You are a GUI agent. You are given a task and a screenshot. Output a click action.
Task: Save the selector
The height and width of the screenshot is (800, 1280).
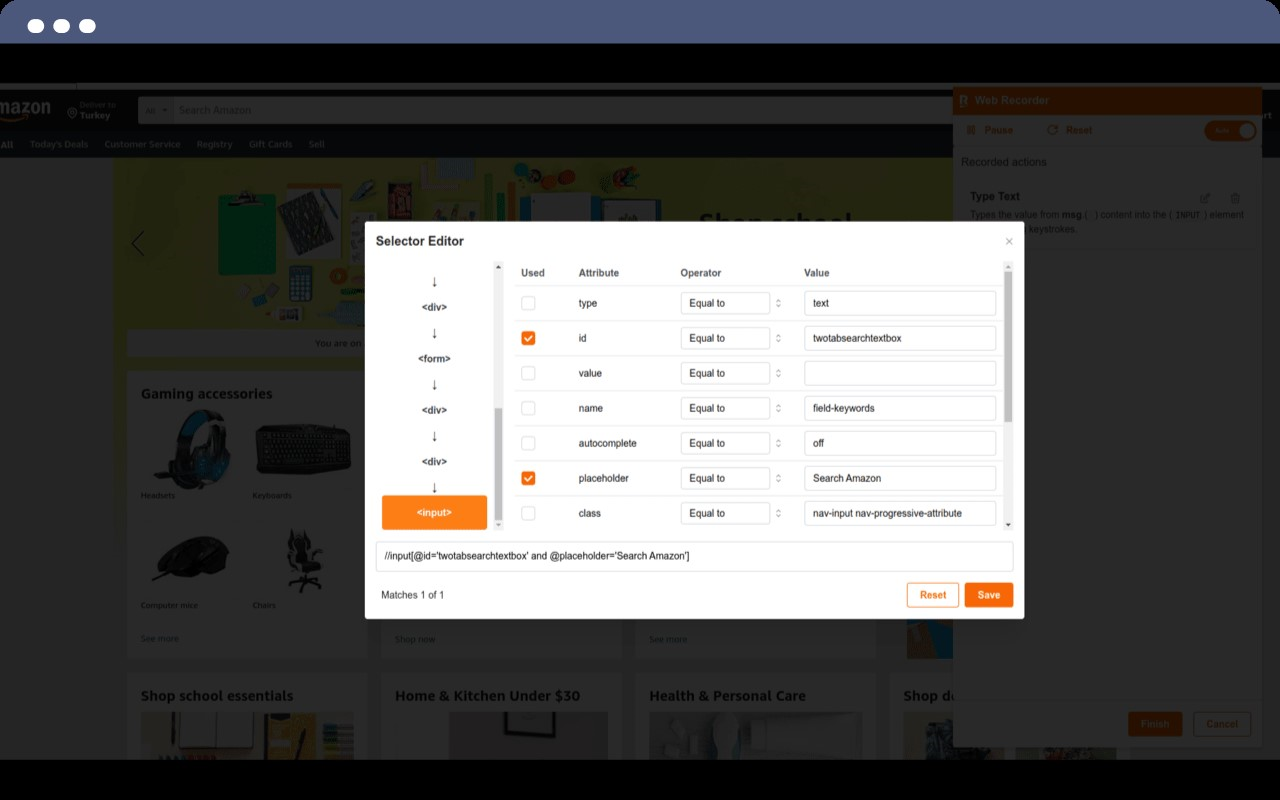point(989,595)
